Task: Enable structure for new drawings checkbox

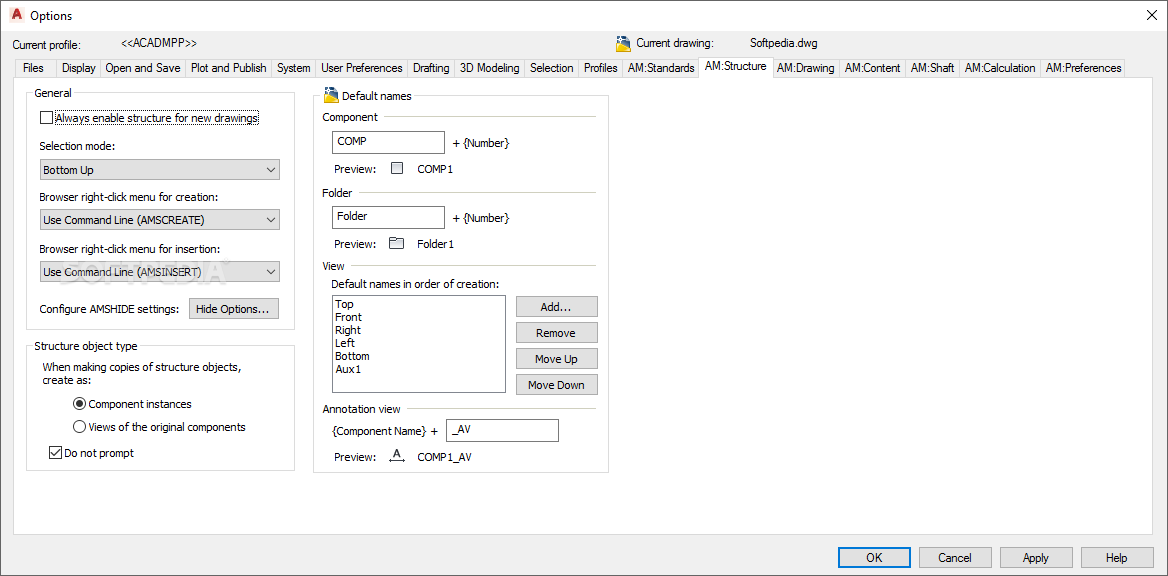Action: pos(46,117)
